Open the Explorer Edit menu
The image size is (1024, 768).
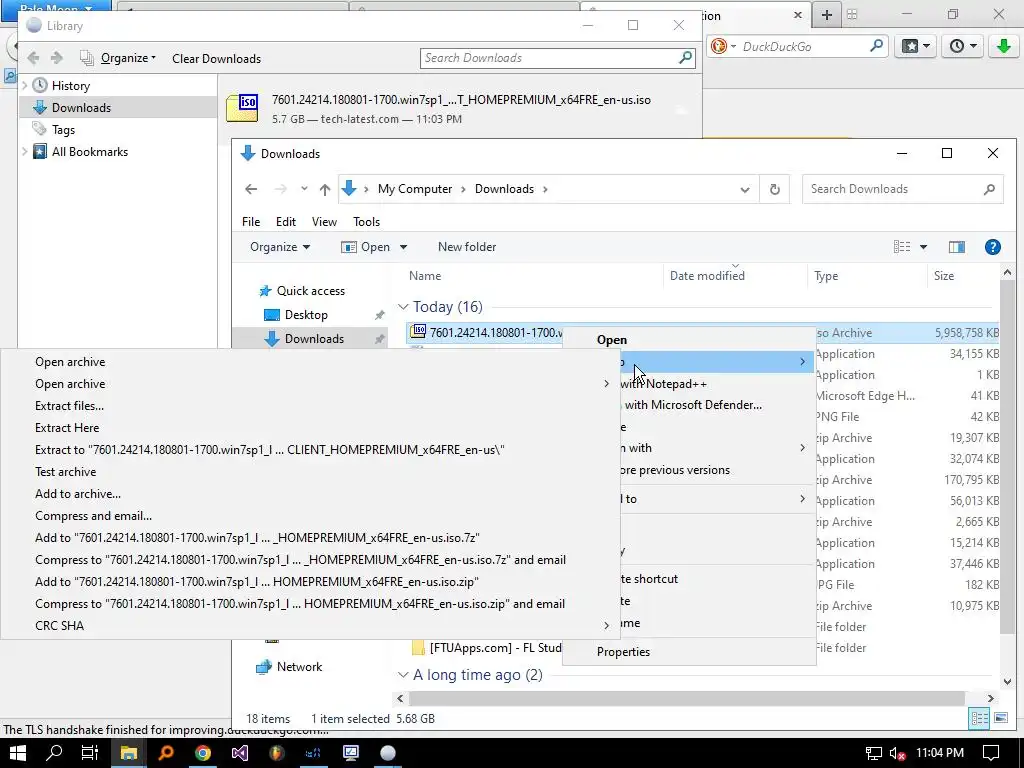click(x=285, y=222)
